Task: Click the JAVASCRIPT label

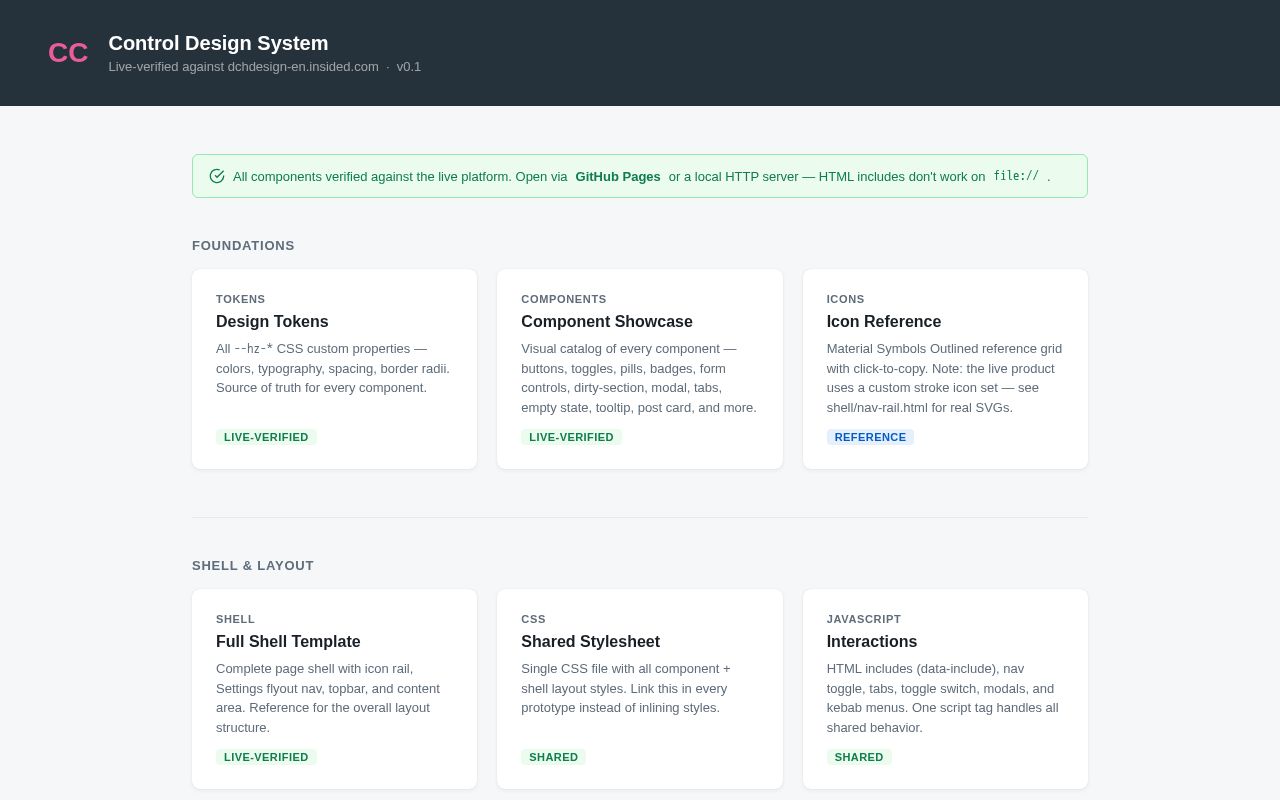Action: 864,619
